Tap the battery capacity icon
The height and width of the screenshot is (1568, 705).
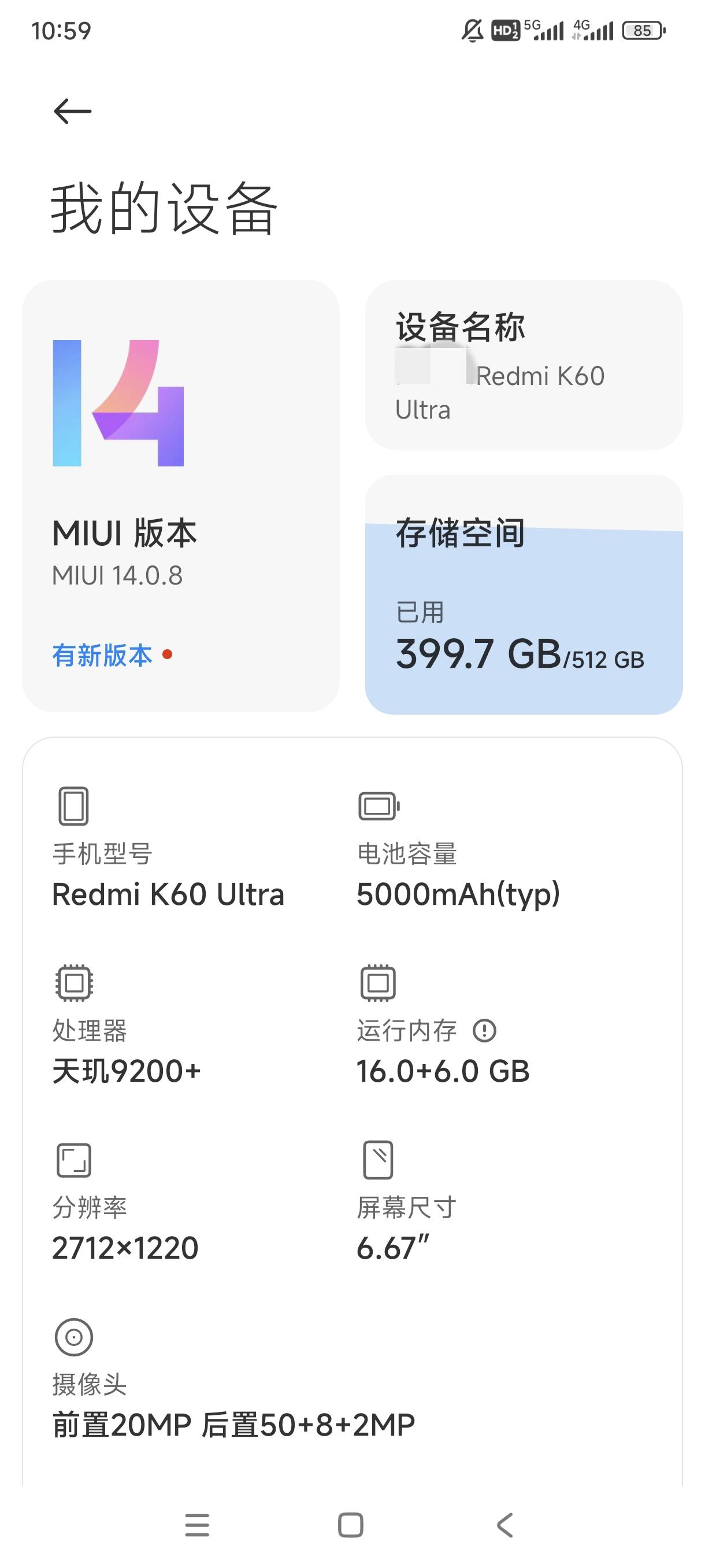(379, 806)
